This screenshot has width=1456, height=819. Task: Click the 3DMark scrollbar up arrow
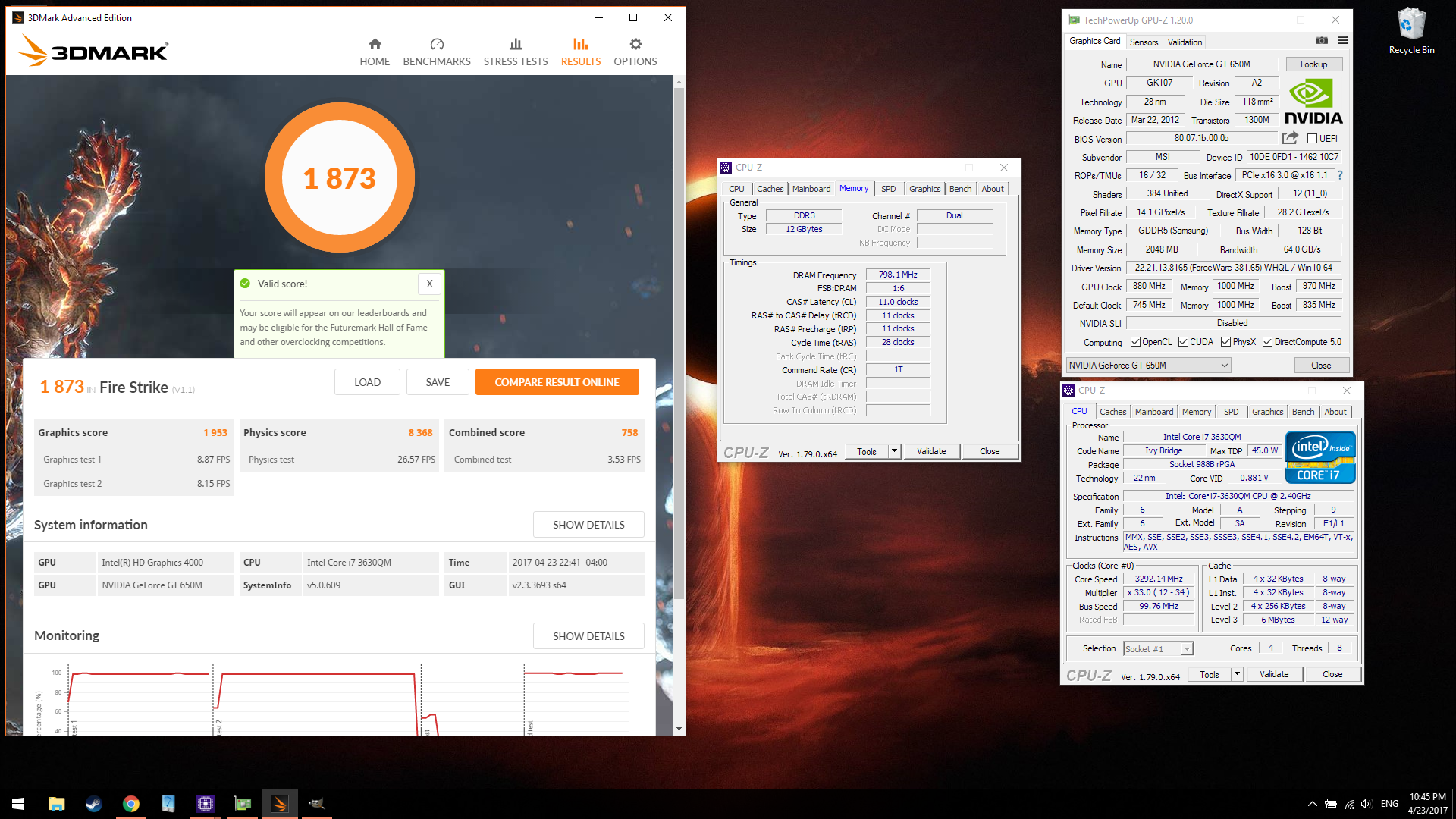(x=679, y=81)
